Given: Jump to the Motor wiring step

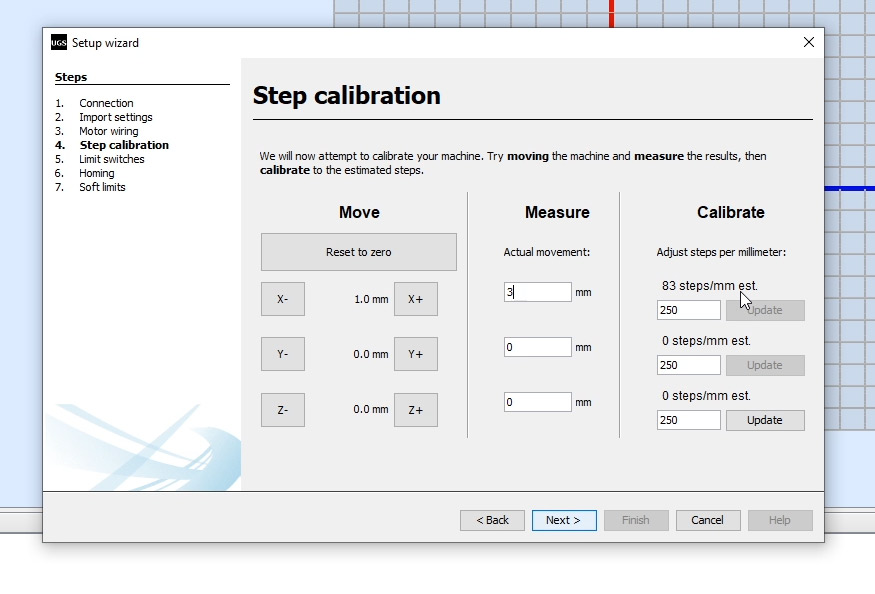Looking at the screenshot, I should [x=108, y=131].
